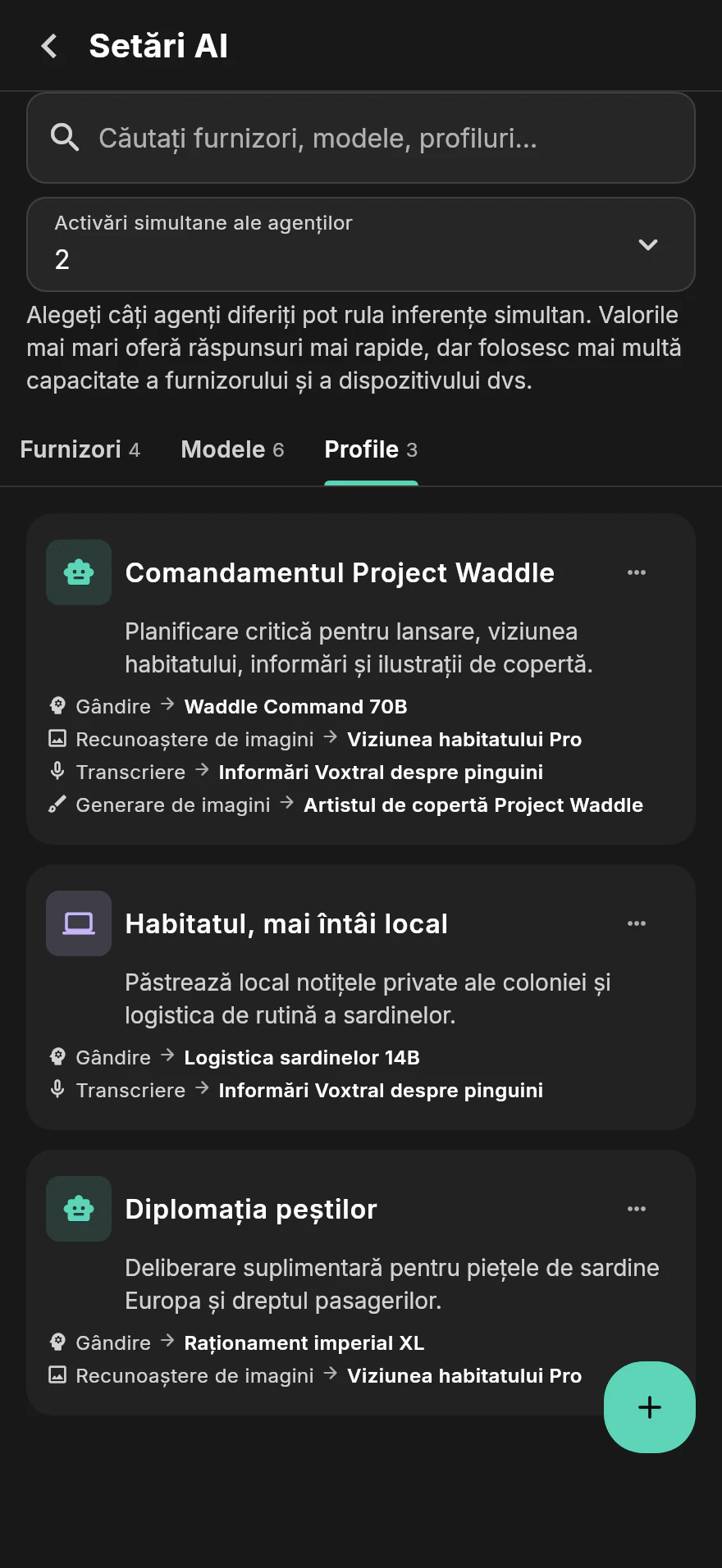Viewport: 722px width, 1568px height.
Task: Switch to the Furnizori tab
Action: click(80, 449)
